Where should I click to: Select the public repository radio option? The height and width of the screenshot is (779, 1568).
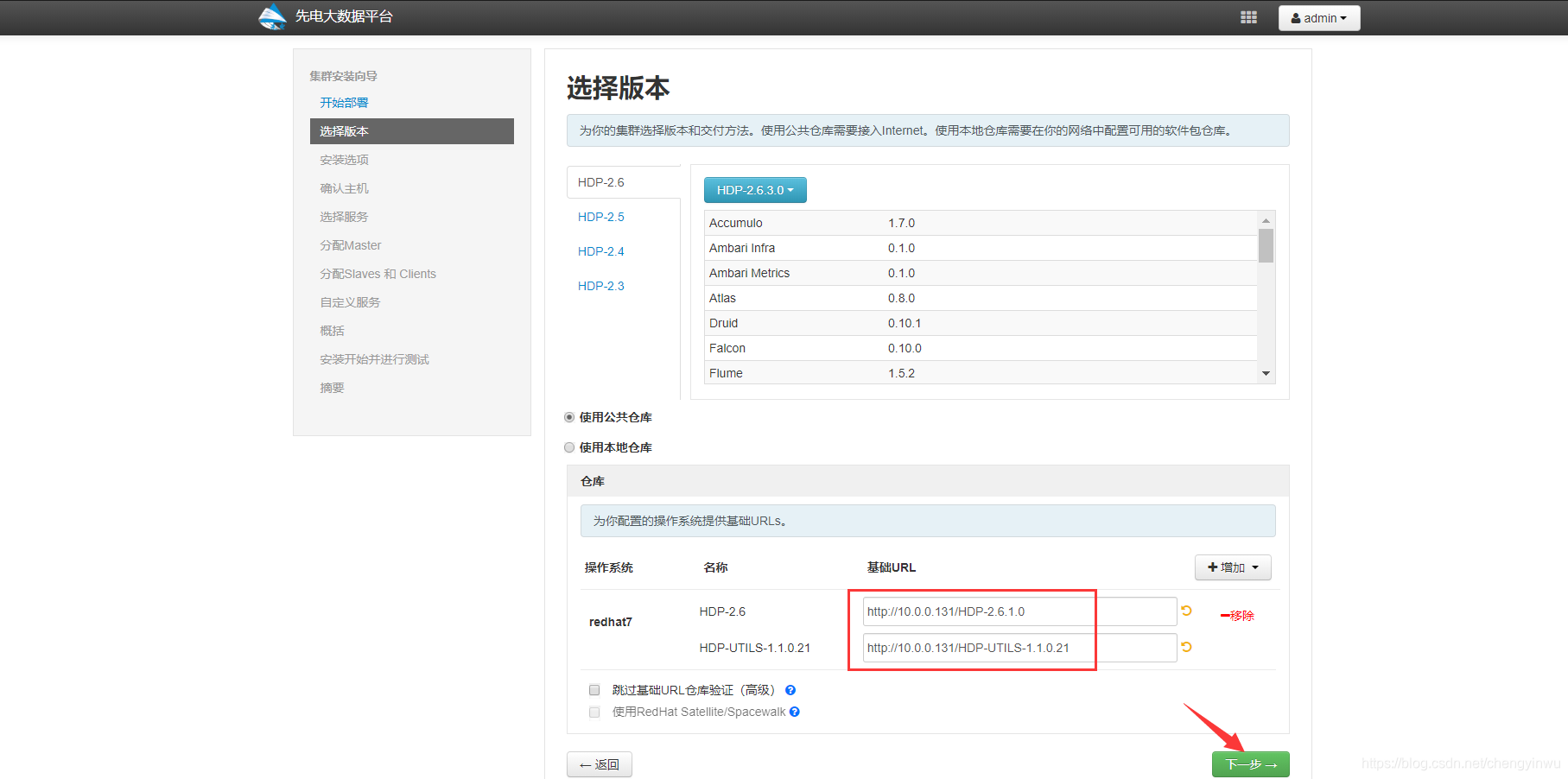[569, 417]
